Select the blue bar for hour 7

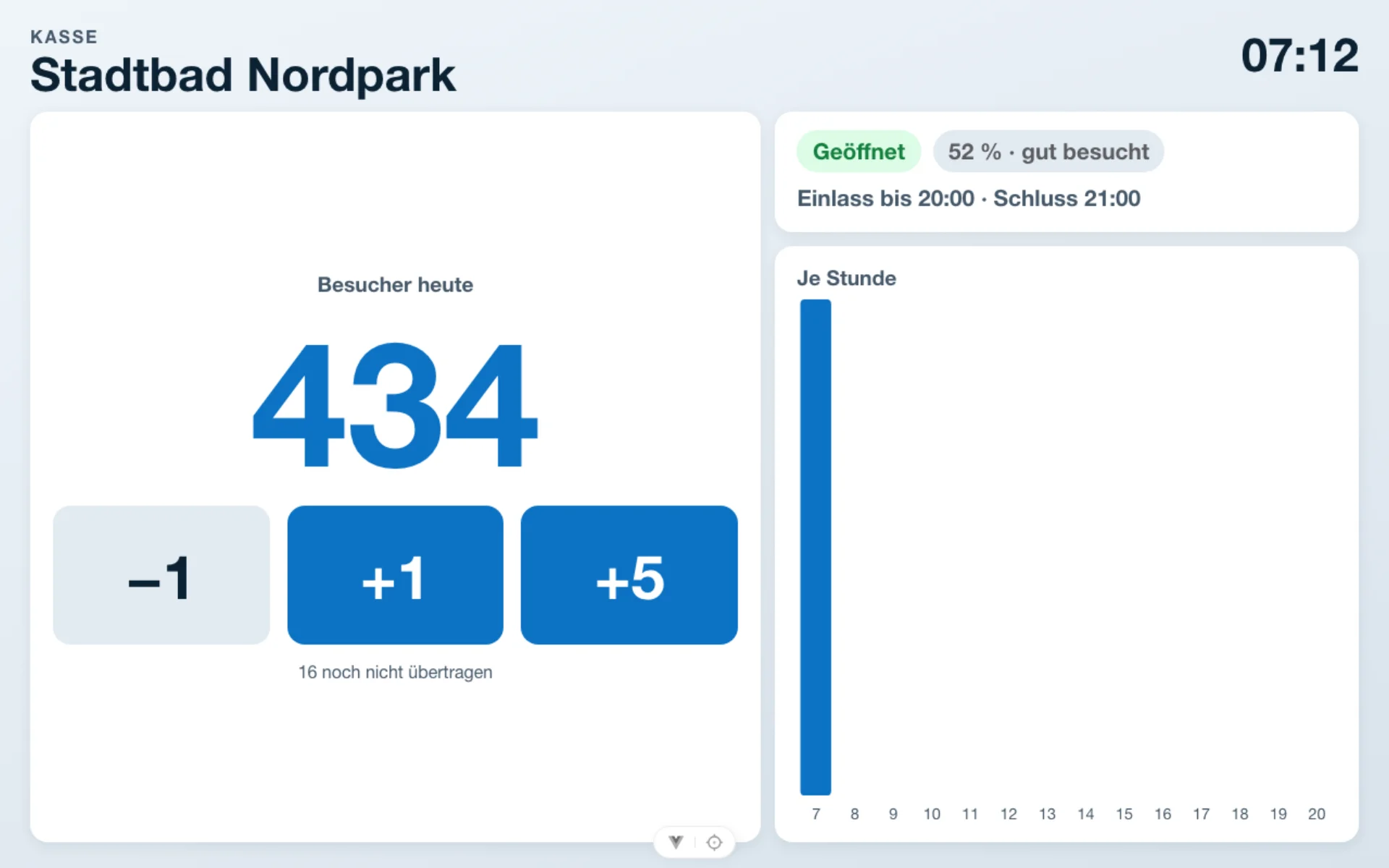tap(815, 548)
